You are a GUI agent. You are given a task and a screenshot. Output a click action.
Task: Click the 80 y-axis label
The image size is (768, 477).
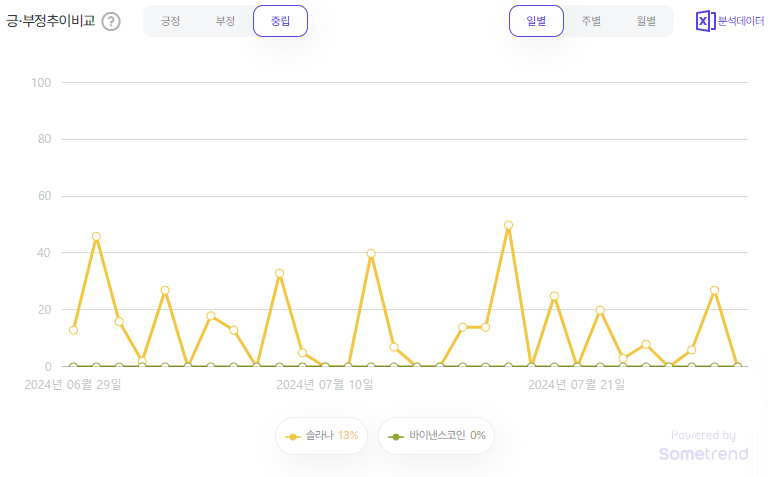[x=45, y=139]
